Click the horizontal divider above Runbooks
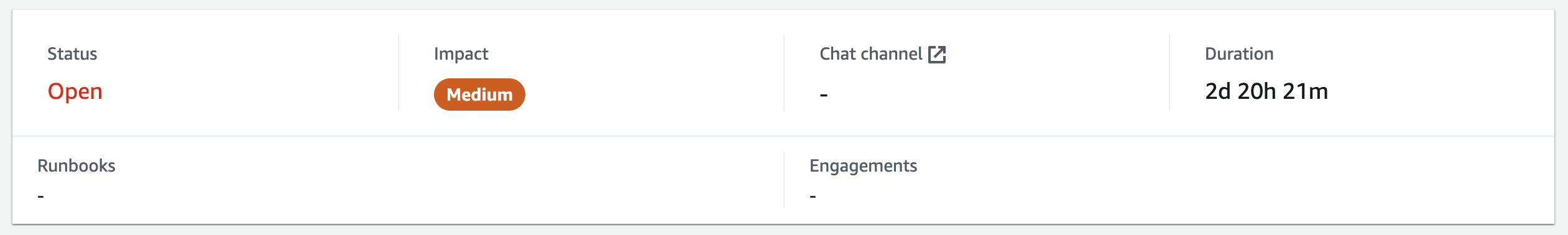The height and width of the screenshot is (235, 1568). click(783, 136)
